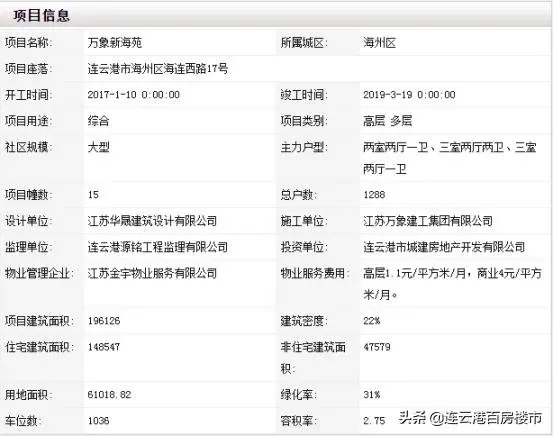Select land area value 61018.82
The height and width of the screenshot is (437, 554).
click(x=109, y=395)
